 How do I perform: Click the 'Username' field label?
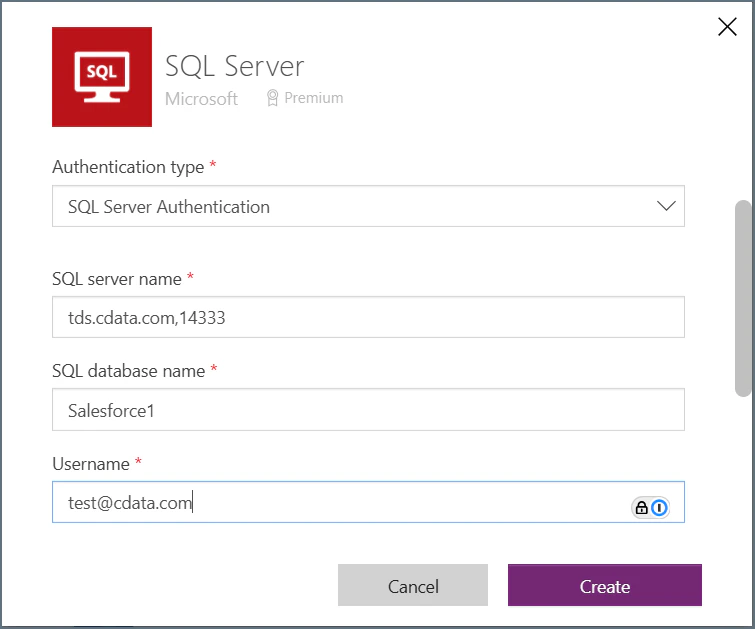(91, 464)
